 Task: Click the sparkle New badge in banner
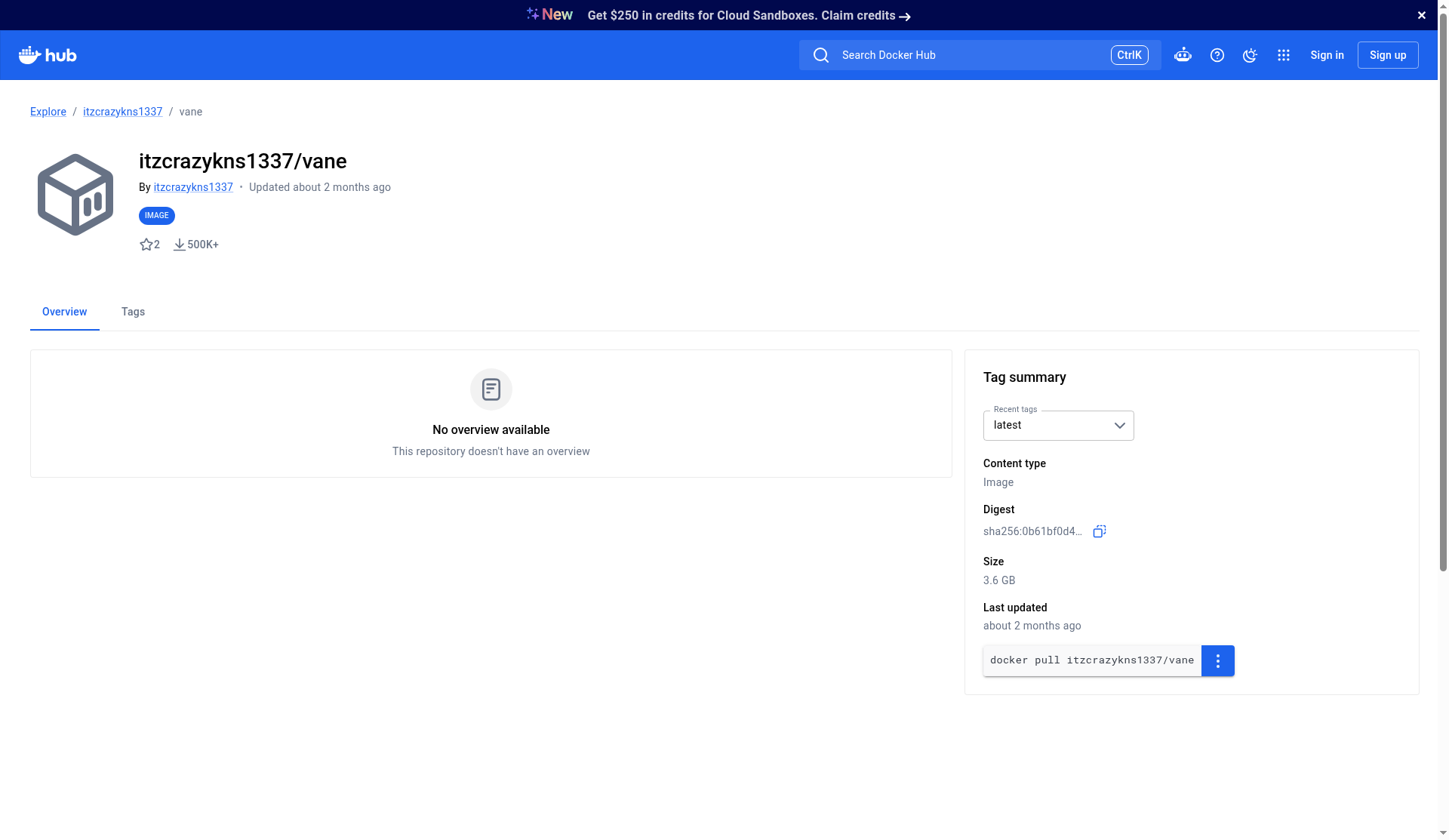(549, 14)
